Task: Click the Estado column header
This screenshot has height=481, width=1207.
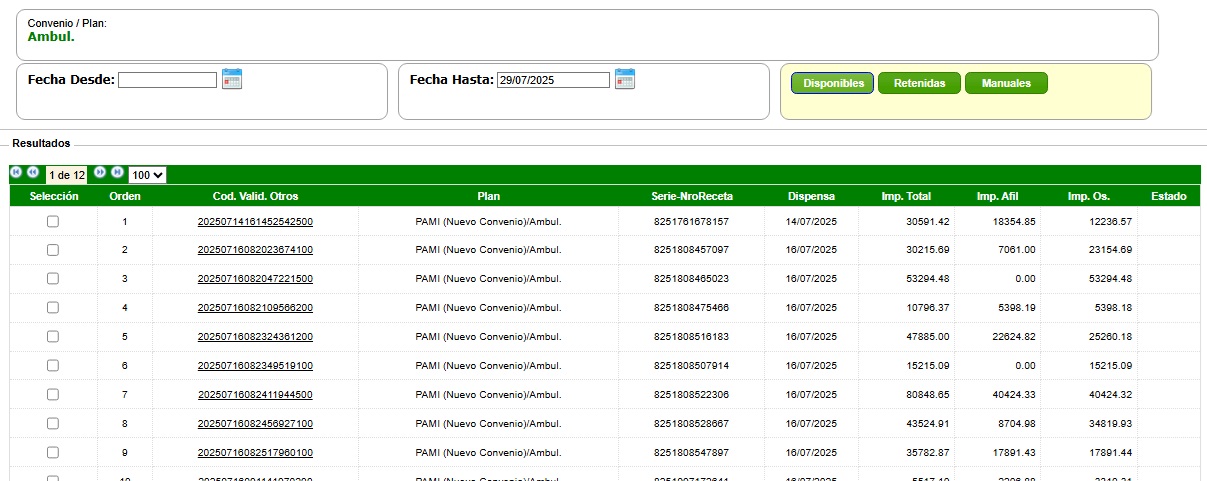Action: point(1168,196)
